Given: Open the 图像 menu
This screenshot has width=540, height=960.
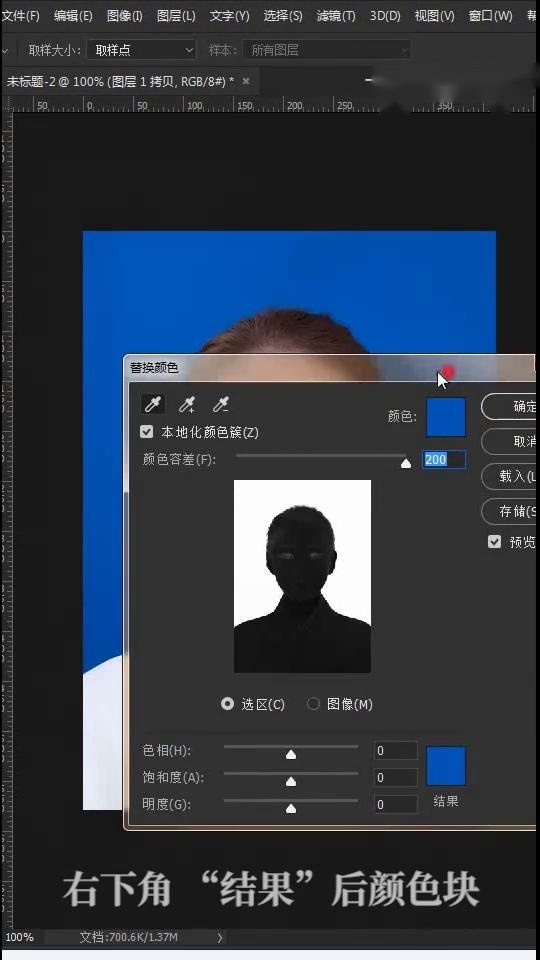Looking at the screenshot, I should tap(124, 15).
